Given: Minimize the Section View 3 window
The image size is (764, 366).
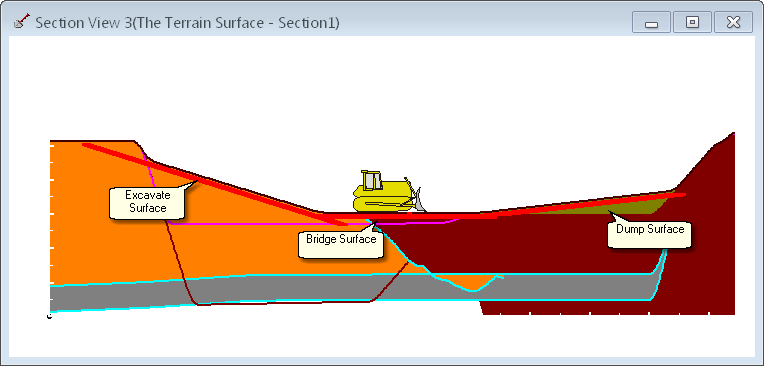Looking at the screenshot, I should tap(651, 23).
